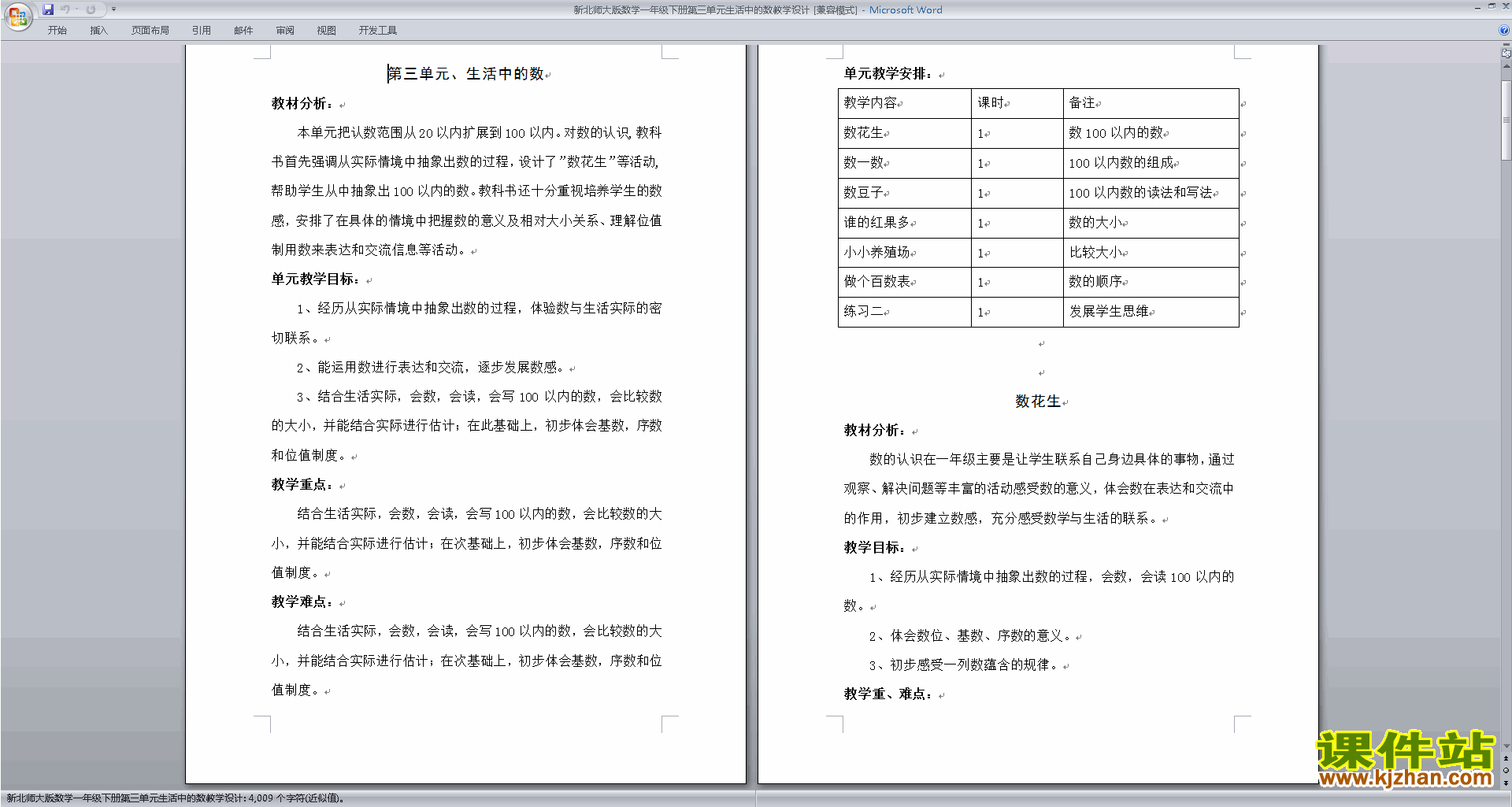Select the 引用 ribbon tab
This screenshot has height=807, width=1512.
[x=201, y=31]
